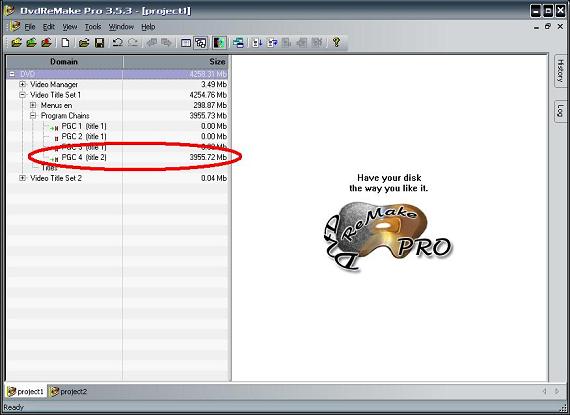Click the 298.87 Mb size value
This screenshot has height=415, width=570.
[x=210, y=105]
